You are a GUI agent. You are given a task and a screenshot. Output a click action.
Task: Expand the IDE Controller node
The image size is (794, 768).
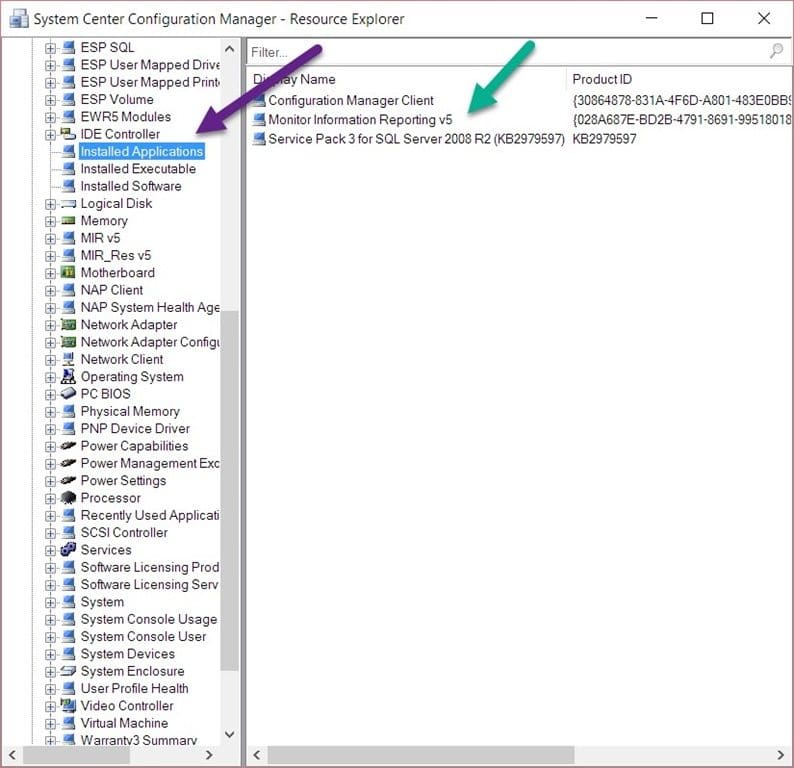50,135
